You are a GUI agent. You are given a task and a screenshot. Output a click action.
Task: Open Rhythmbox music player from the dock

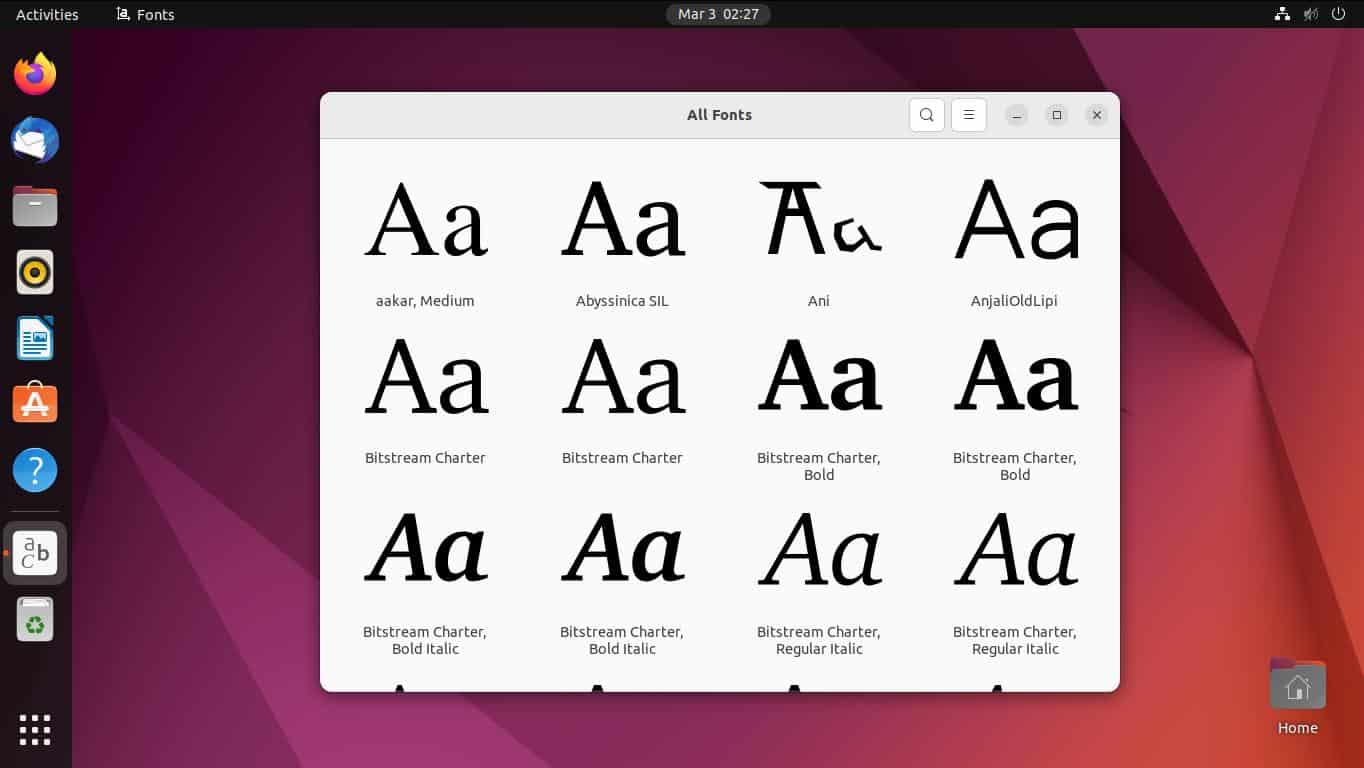pyautogui.click(x=35, y=272)
